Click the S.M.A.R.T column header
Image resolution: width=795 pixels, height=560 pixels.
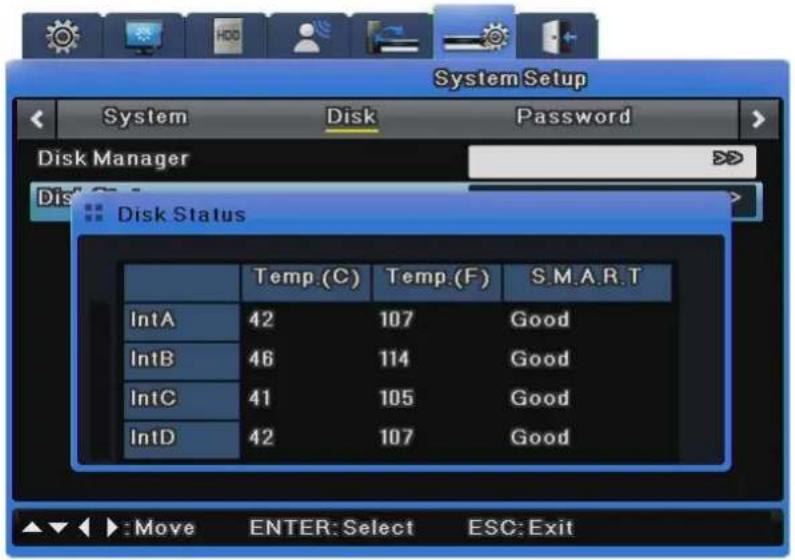[587, 281]
